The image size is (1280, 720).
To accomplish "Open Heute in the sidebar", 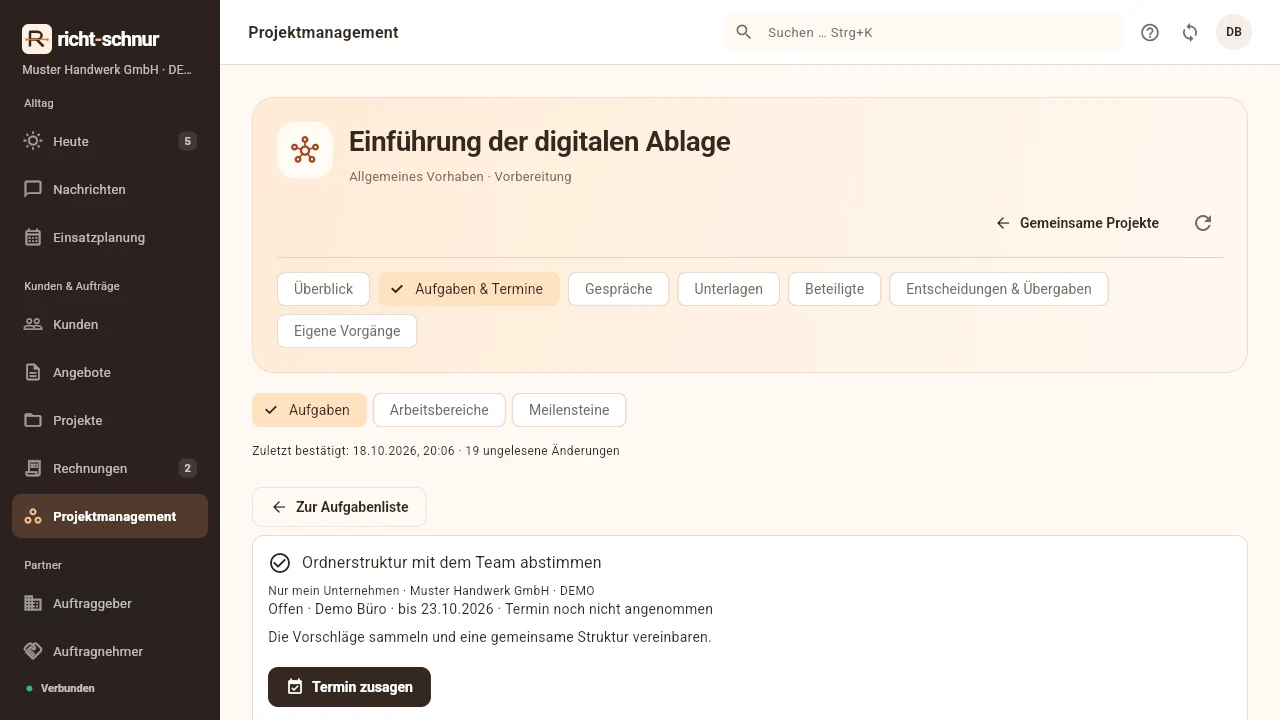I will 110,141.
